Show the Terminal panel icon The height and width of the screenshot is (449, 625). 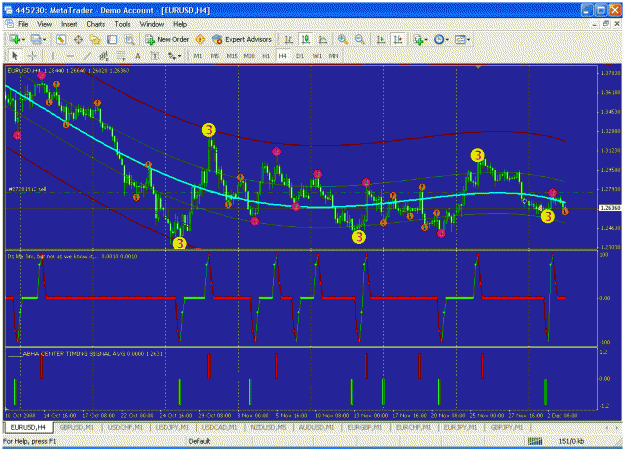(x=112, y=39)
